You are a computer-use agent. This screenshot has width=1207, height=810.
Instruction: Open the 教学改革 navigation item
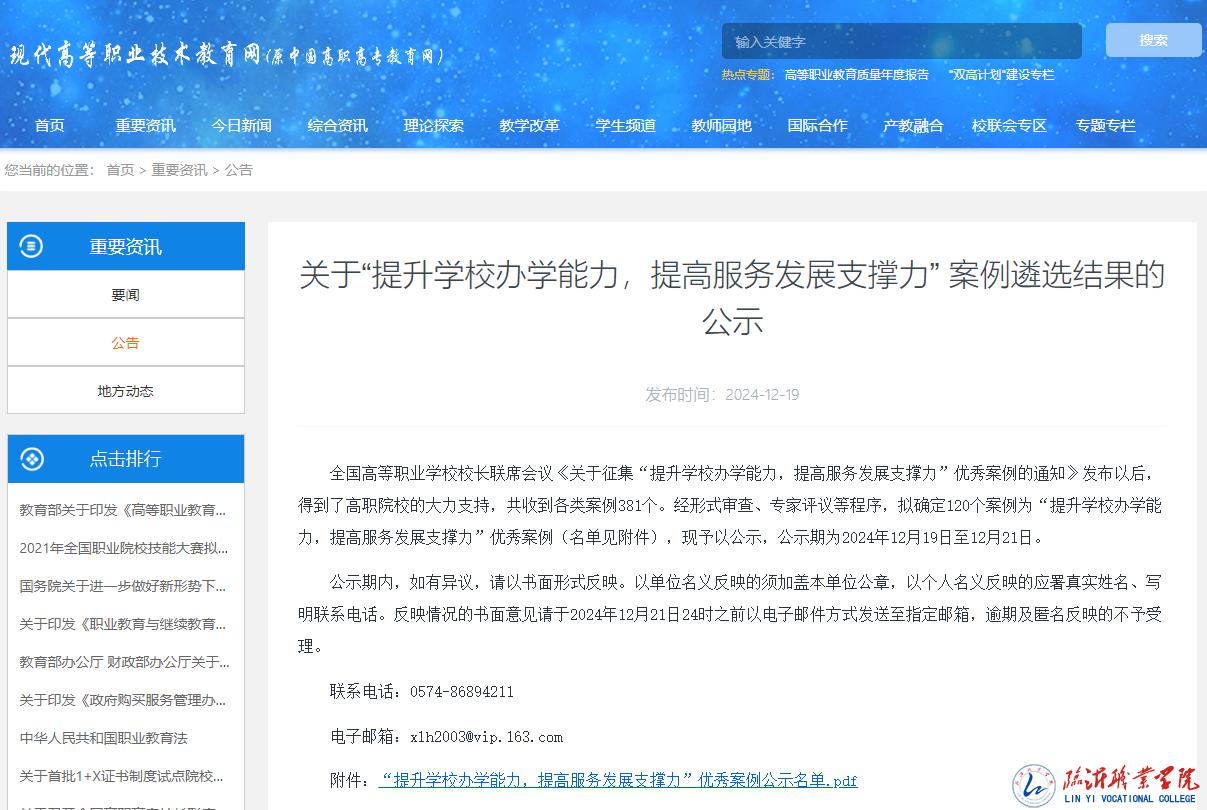coord(529,126)
